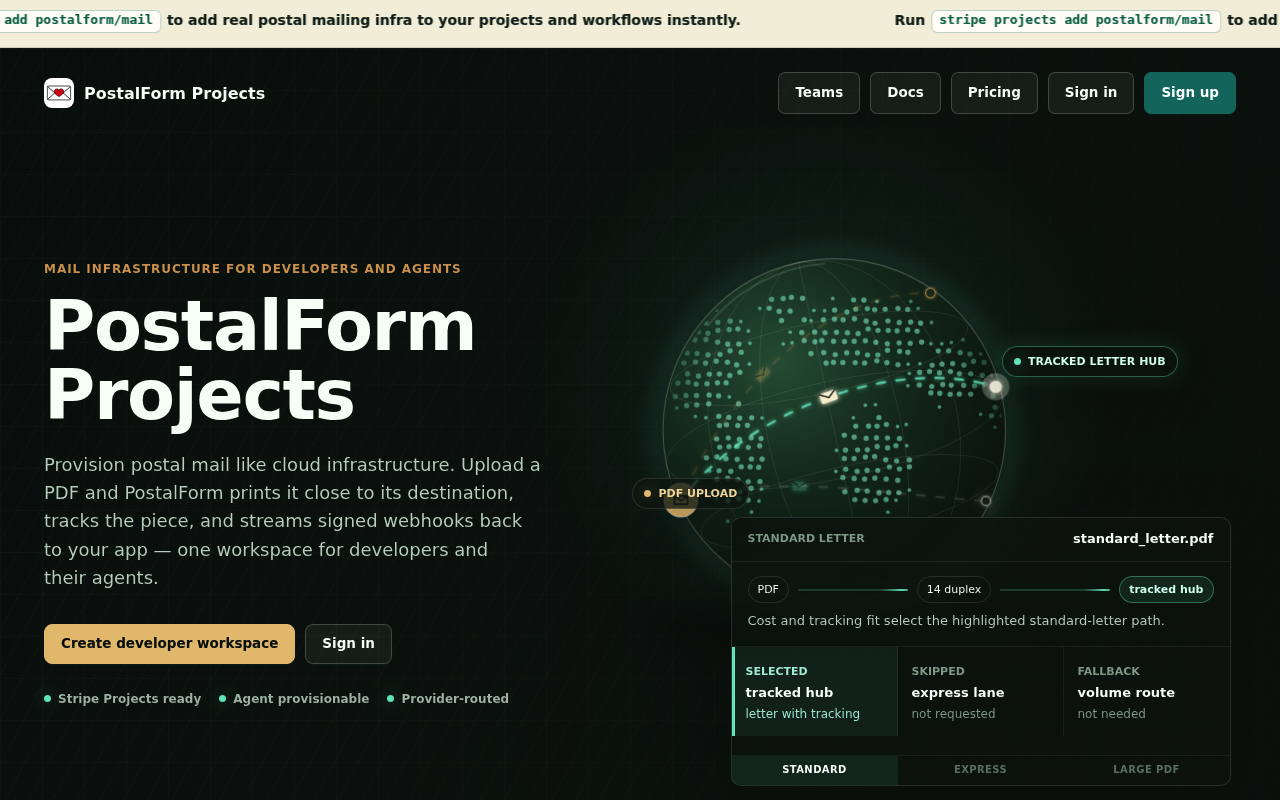Image resolution: width=1280 pixels, height=800 pixels.
Task: Select the STANDARD tab
Action: point(814,770)
